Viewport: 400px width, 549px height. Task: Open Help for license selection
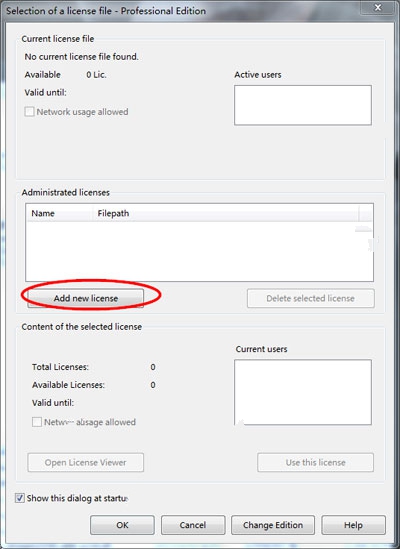353,525
